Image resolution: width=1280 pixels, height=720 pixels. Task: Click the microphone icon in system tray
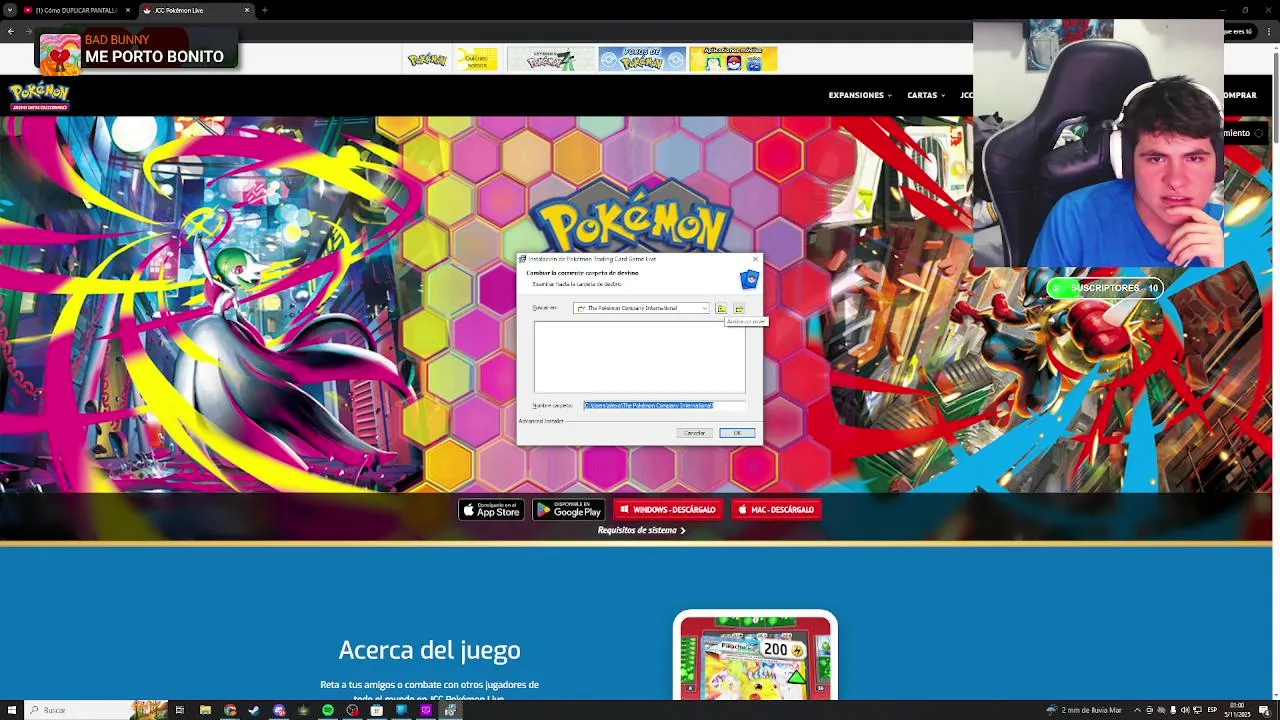[x=1173, y=710]
